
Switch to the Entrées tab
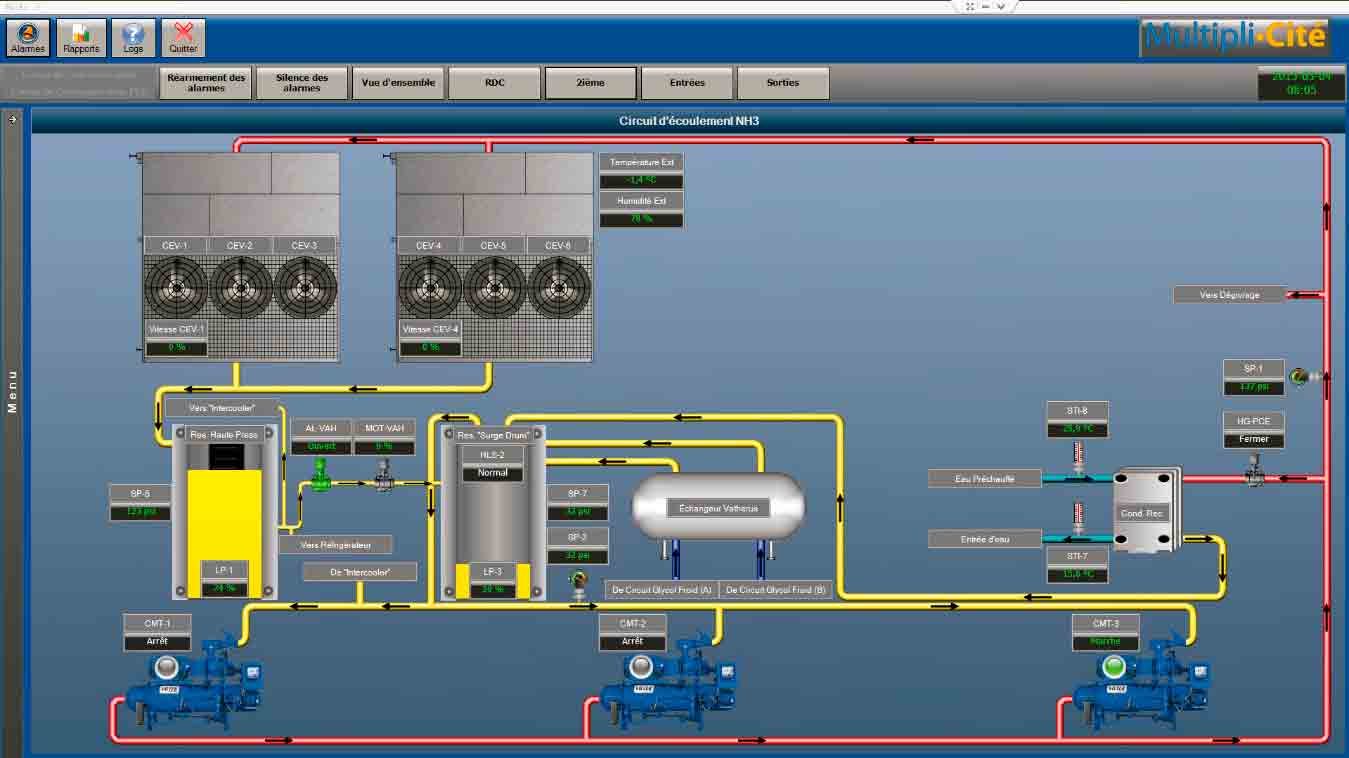pos(687,83)
